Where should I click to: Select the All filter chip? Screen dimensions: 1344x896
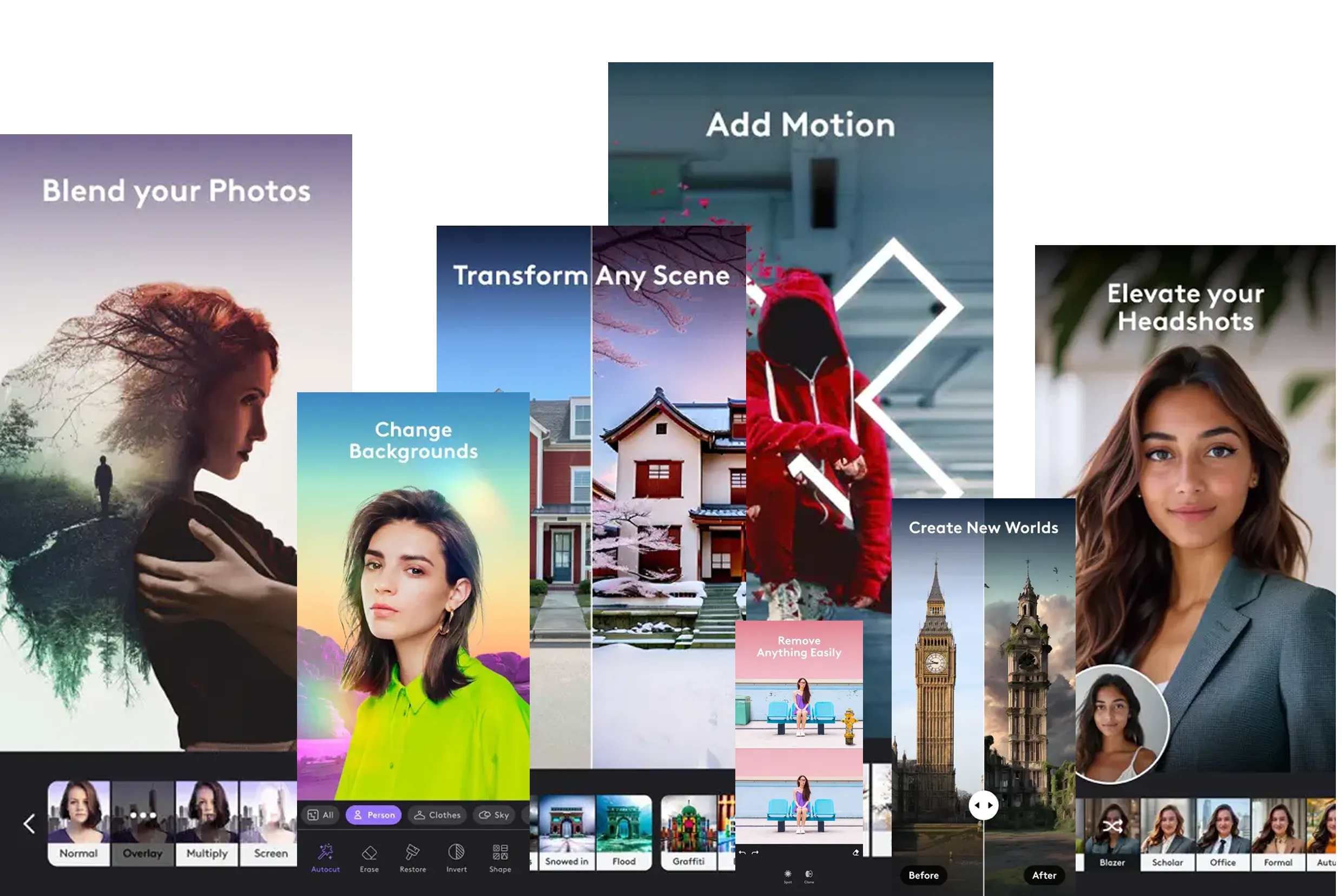(320, 815)
